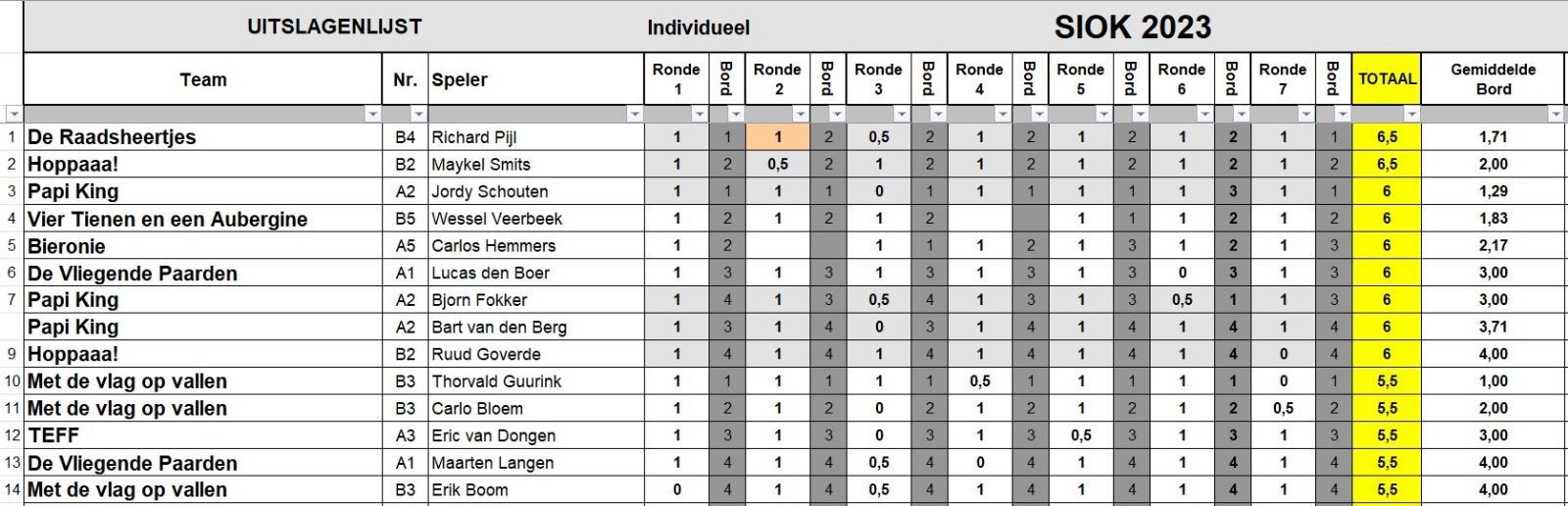Select the Thorvald Guurink cell
Screen dimensions: 1568x506
(535, 381)
